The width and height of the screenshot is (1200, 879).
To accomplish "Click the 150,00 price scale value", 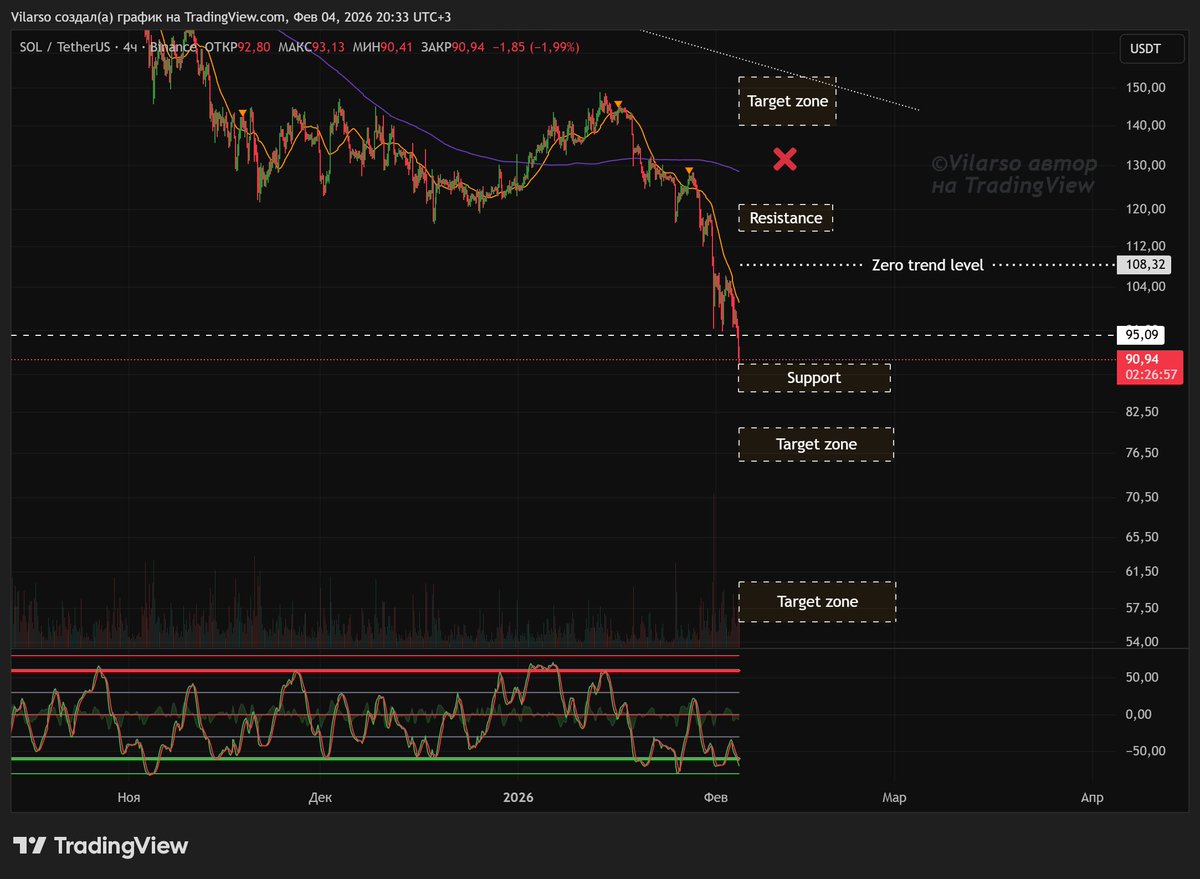I will pos(1145,88).
